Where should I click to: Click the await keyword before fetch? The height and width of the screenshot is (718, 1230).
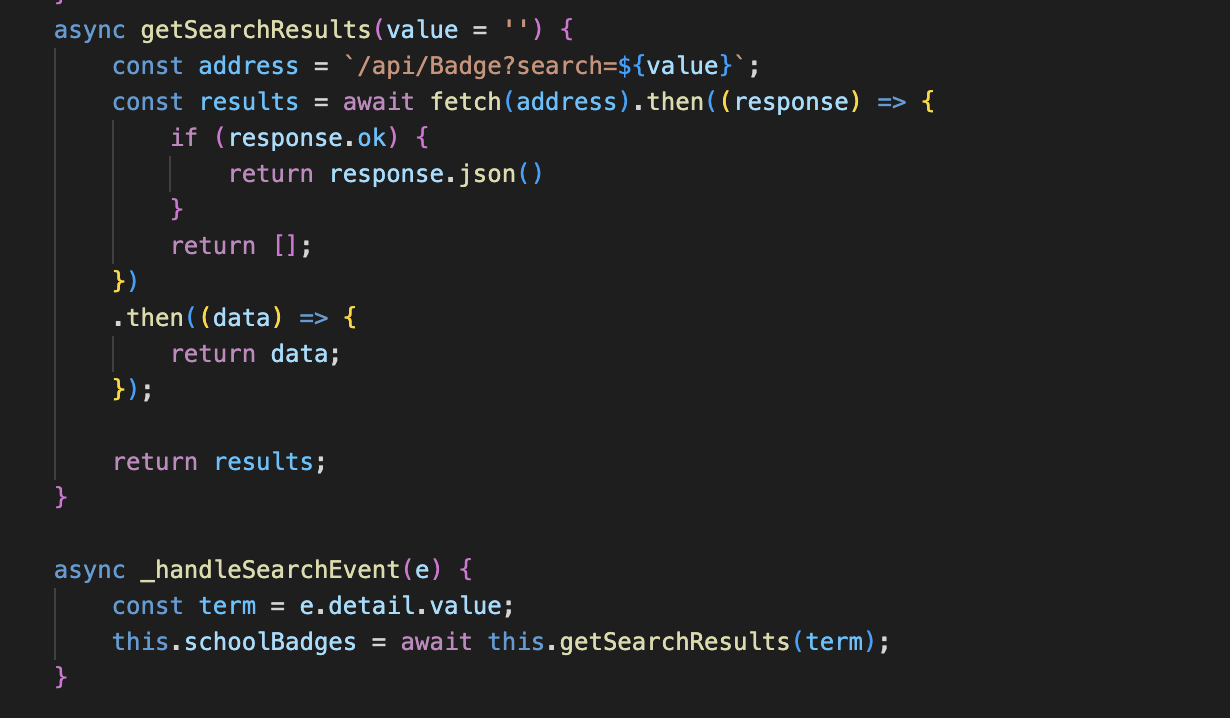pyautogui.click(x=380, y=102)
